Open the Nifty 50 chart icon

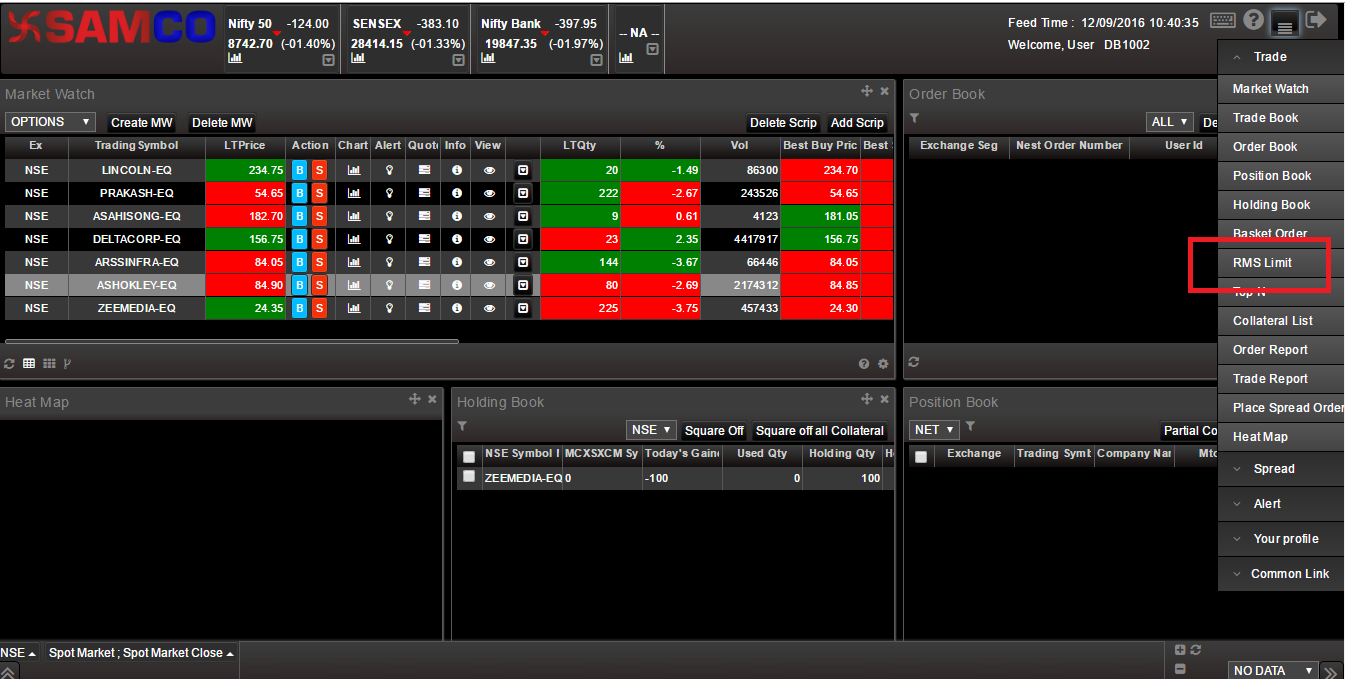235,58
